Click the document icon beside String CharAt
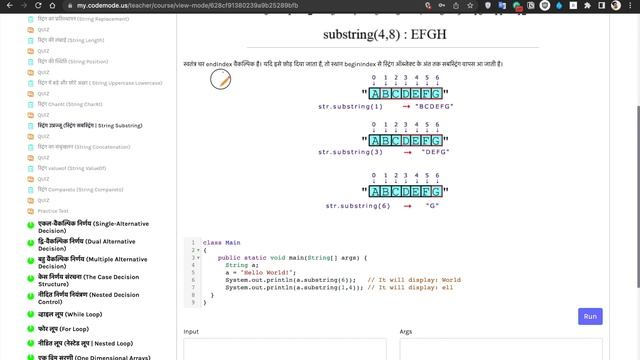The image size is (640, 360). click(x=31, y=104)
